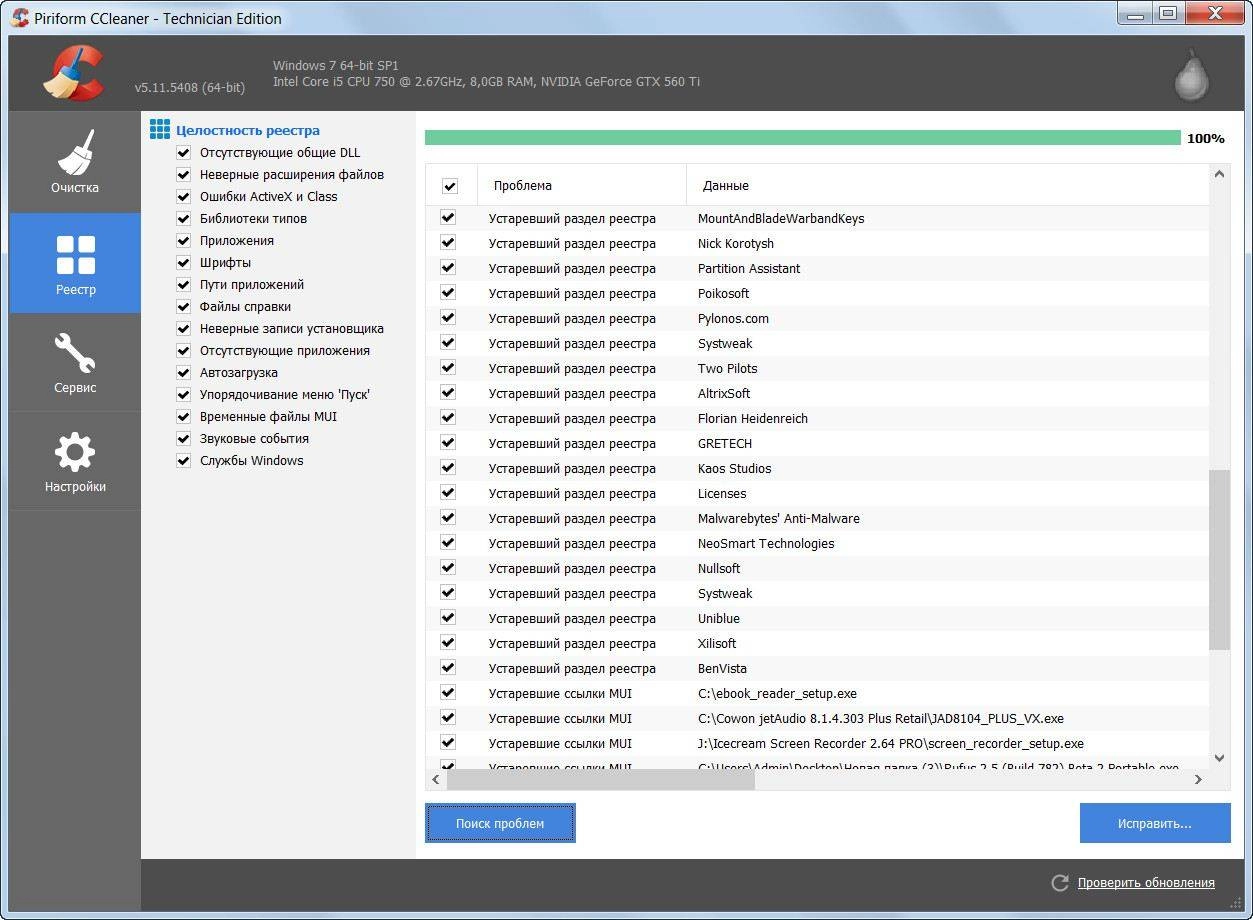Open the Настройки gear section
The width and height of the screenshot is (1253, 920).
point(75,461)
